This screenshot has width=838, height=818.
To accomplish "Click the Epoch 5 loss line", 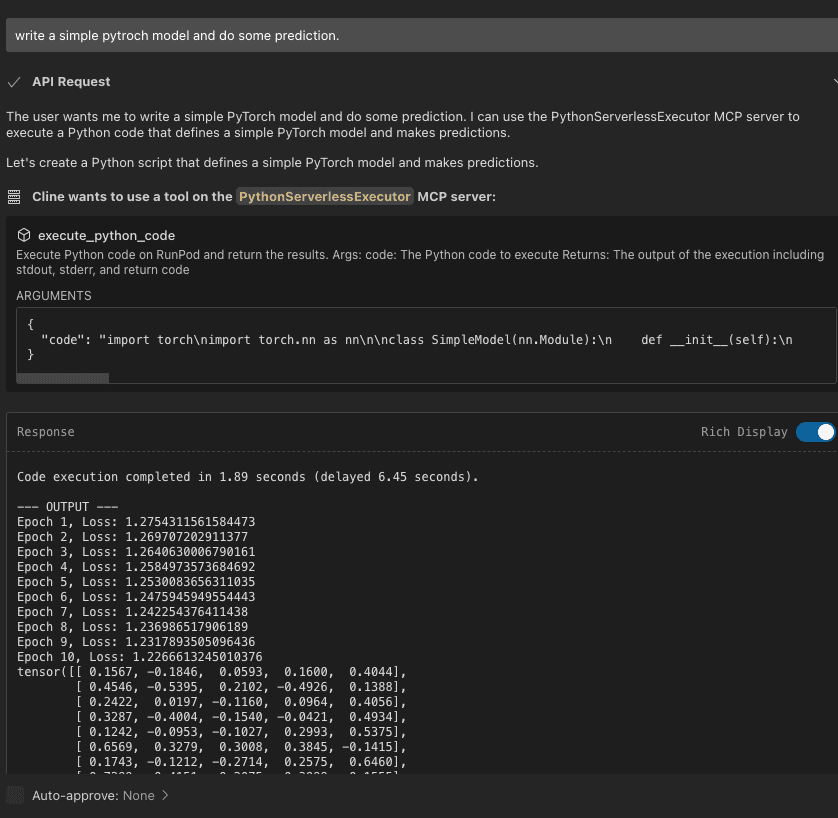I will click(x=136, y=581).
